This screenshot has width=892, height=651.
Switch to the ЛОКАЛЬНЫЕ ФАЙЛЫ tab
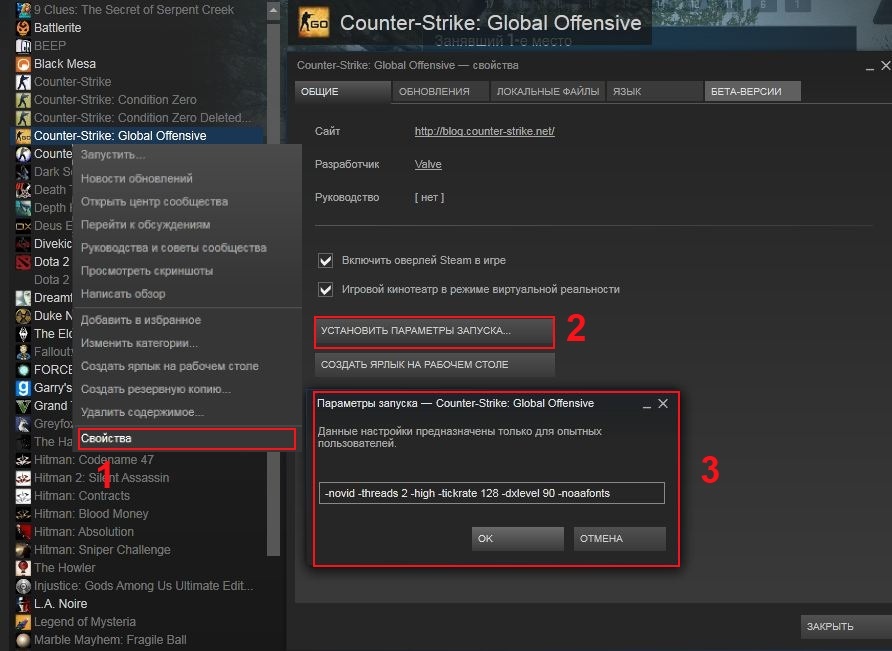click(x=547, y=92)
